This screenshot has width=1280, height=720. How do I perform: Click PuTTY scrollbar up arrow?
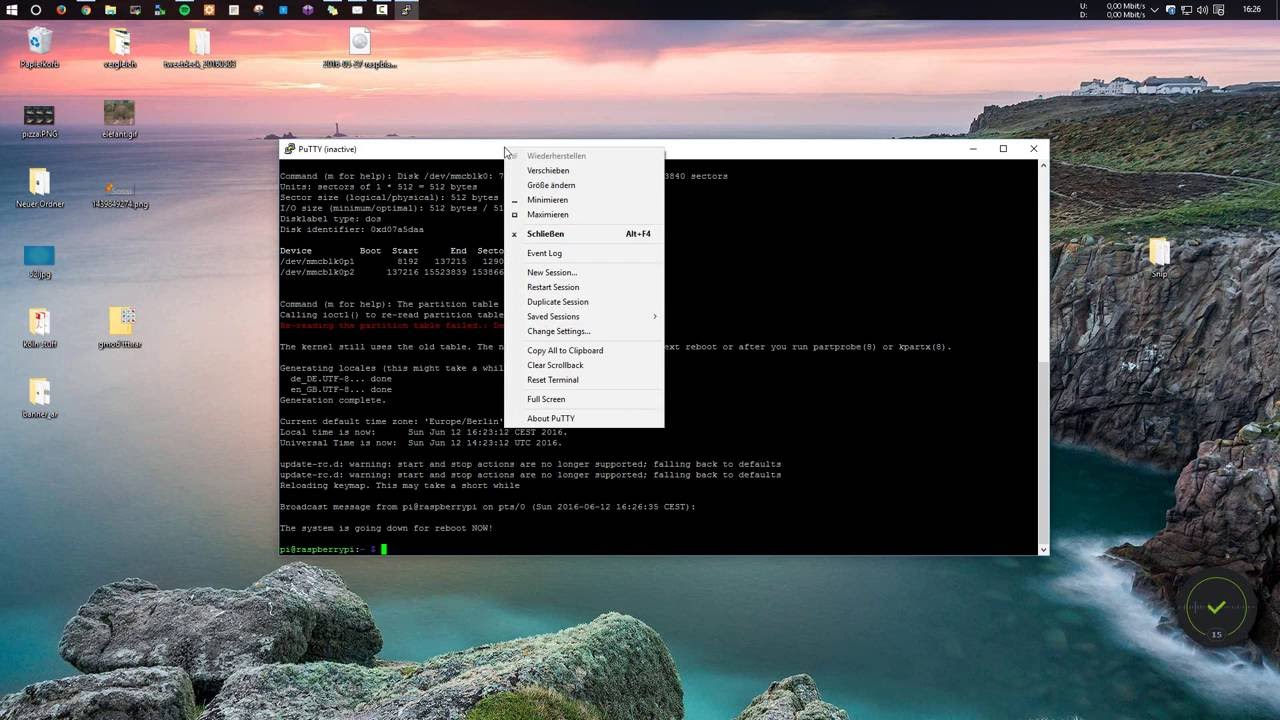point(1044,165)
